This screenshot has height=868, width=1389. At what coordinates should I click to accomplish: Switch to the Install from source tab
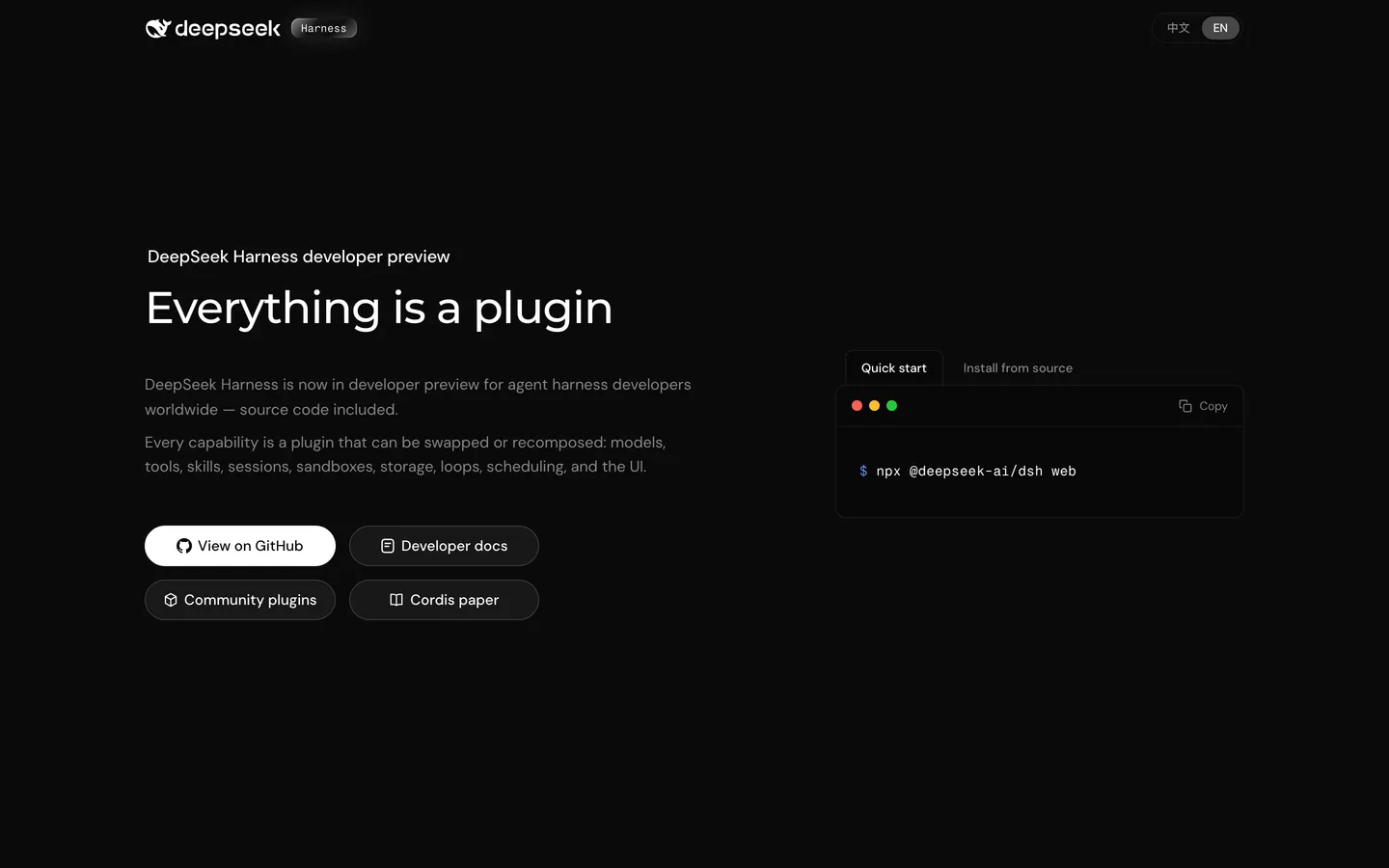point(1018,368)
